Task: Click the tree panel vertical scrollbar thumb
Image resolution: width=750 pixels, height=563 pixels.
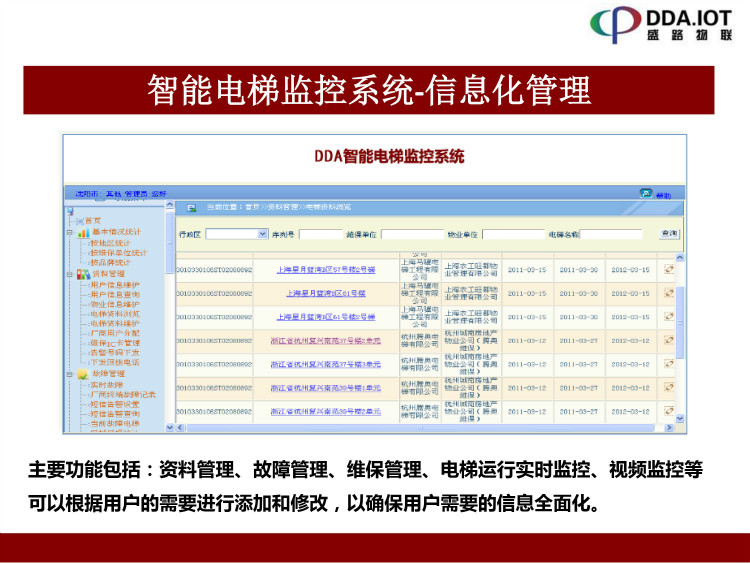Action: click(x=170, y=243)
